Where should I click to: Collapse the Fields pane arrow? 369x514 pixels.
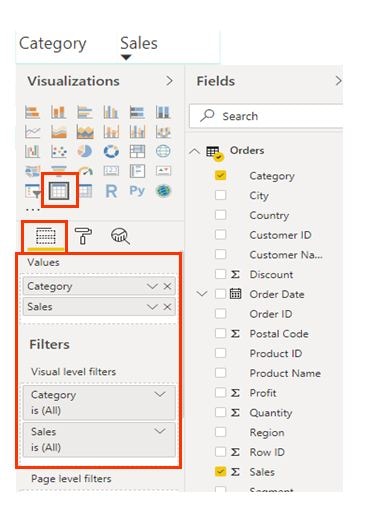338,81
